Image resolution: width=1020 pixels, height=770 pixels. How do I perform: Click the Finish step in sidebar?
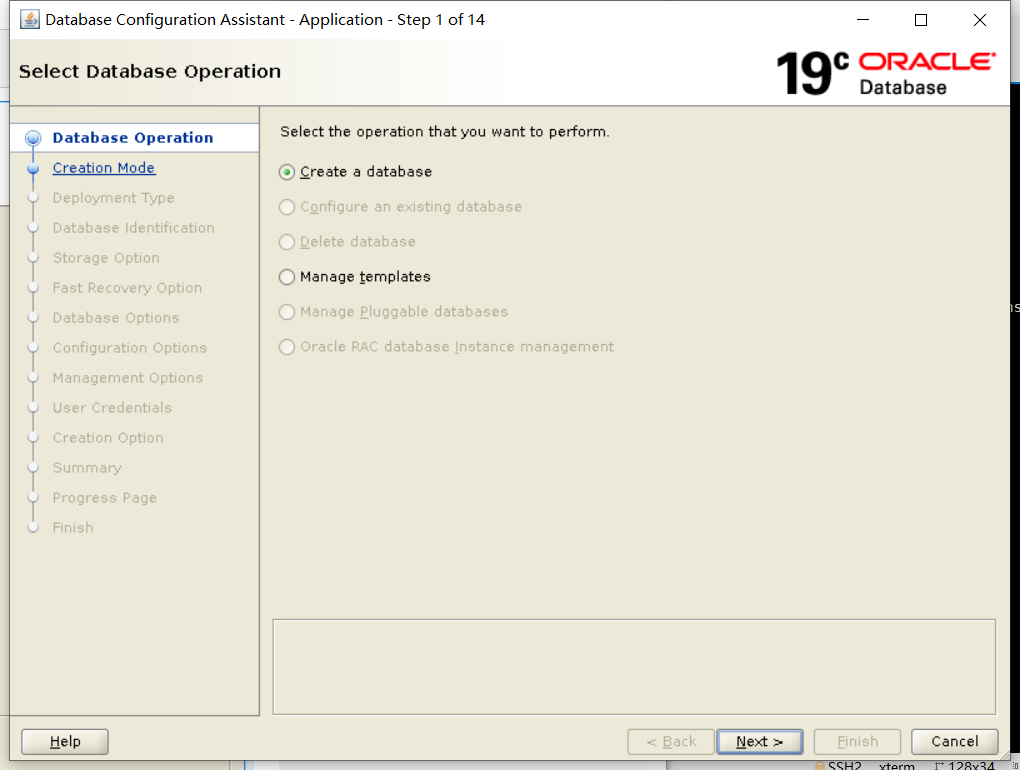(x=73, y=527)
